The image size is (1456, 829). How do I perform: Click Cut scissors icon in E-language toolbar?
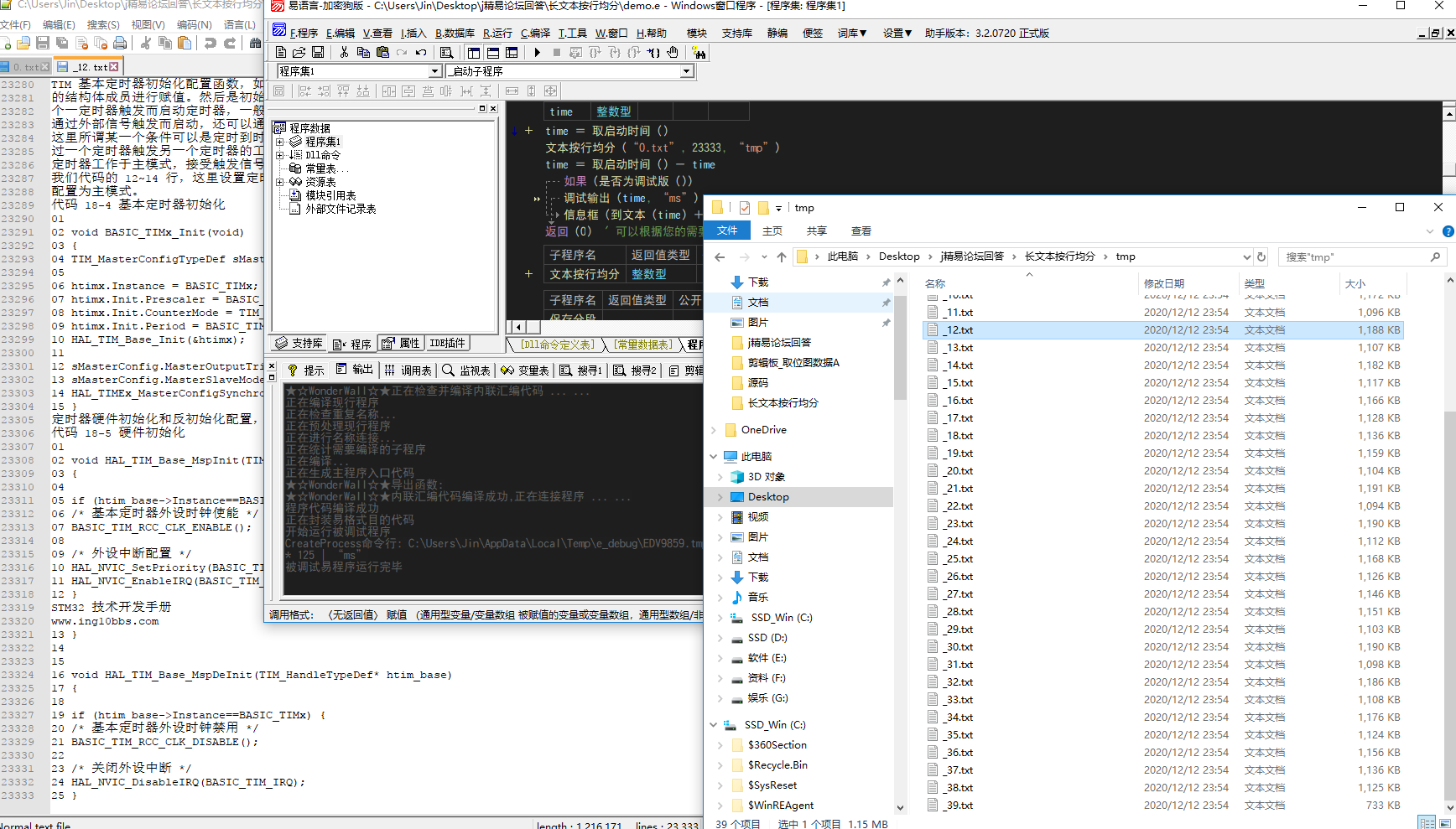(344, 52)
